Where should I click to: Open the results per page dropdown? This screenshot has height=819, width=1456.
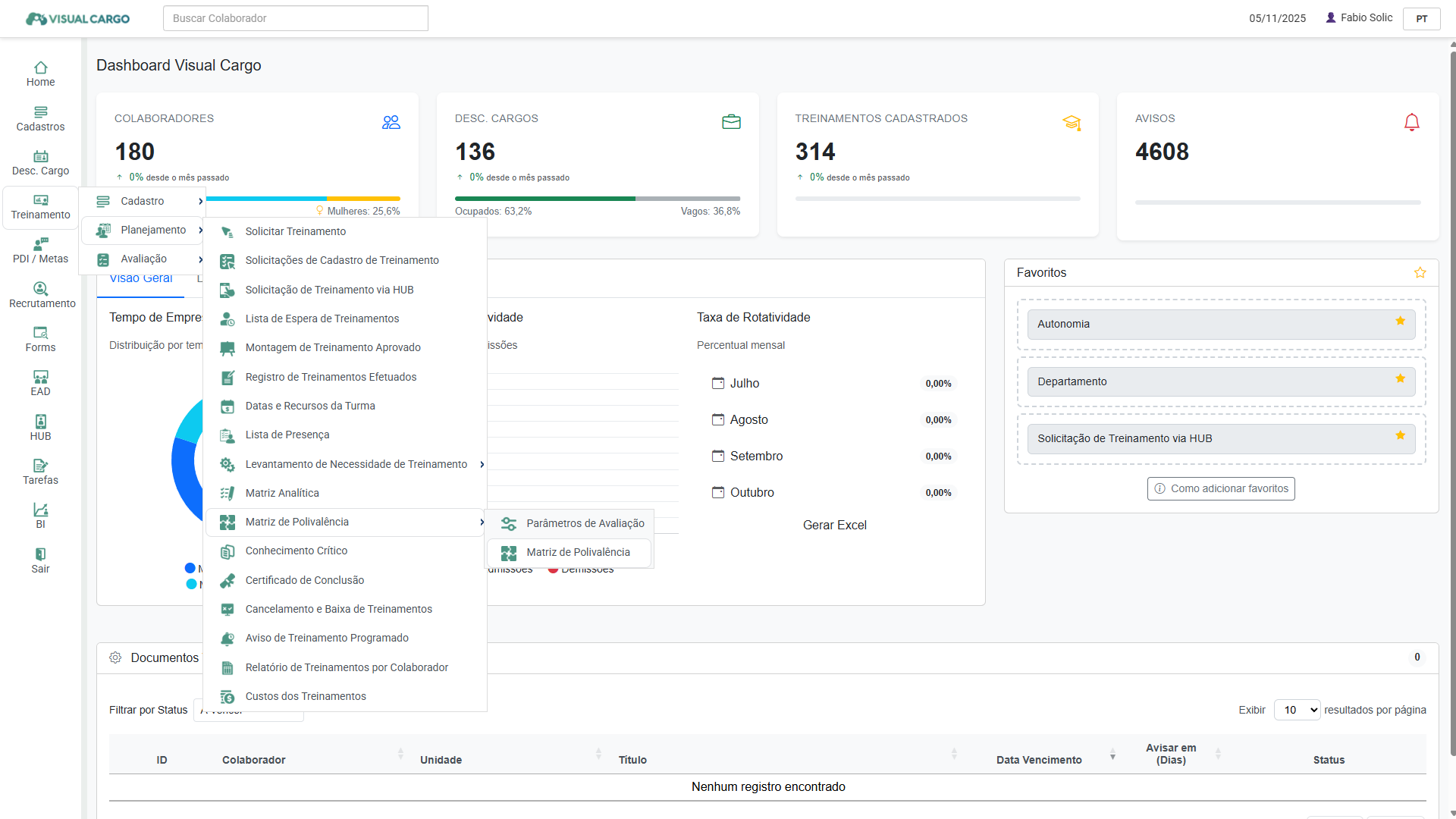1297,710
